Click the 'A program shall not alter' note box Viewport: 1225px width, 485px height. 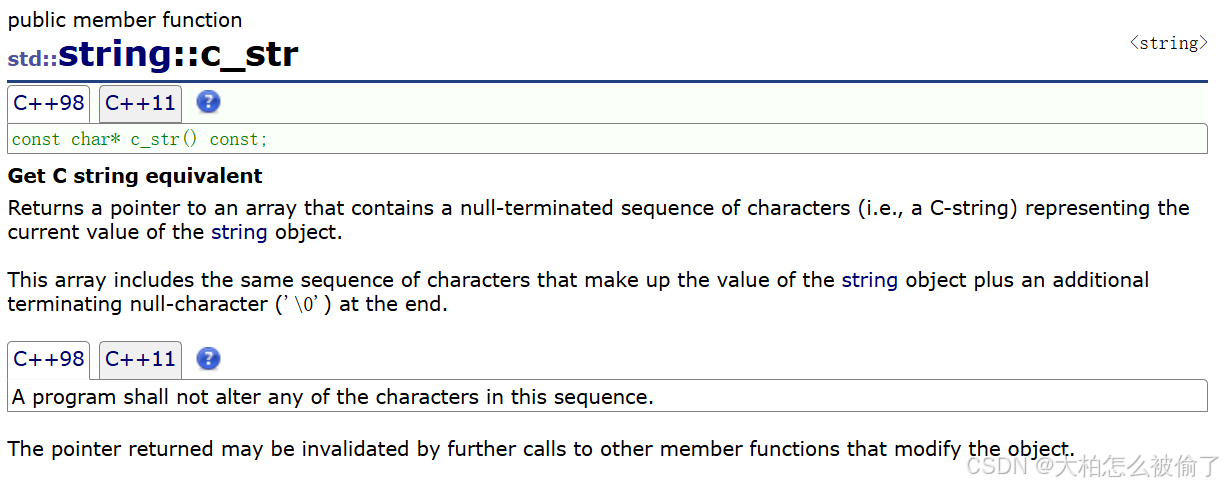(x=607, y=397)
